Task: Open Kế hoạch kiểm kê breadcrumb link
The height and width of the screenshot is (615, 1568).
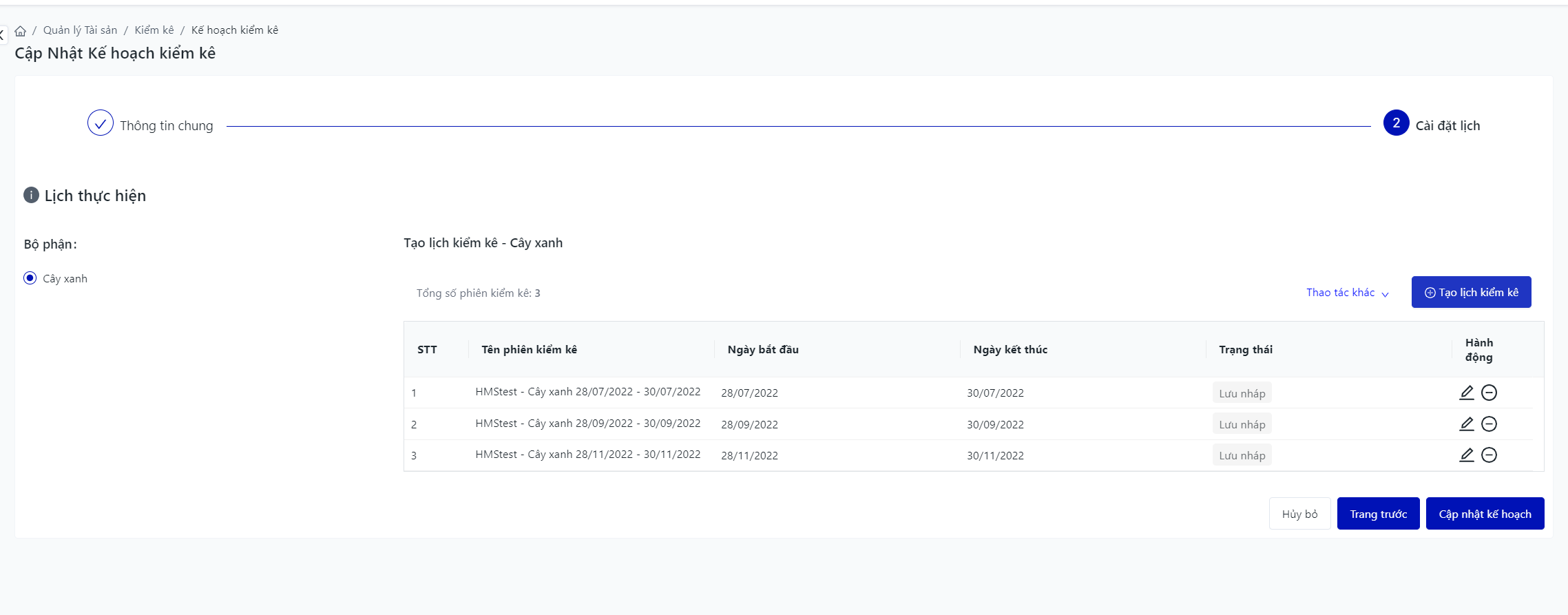Action: click(235, 30)
